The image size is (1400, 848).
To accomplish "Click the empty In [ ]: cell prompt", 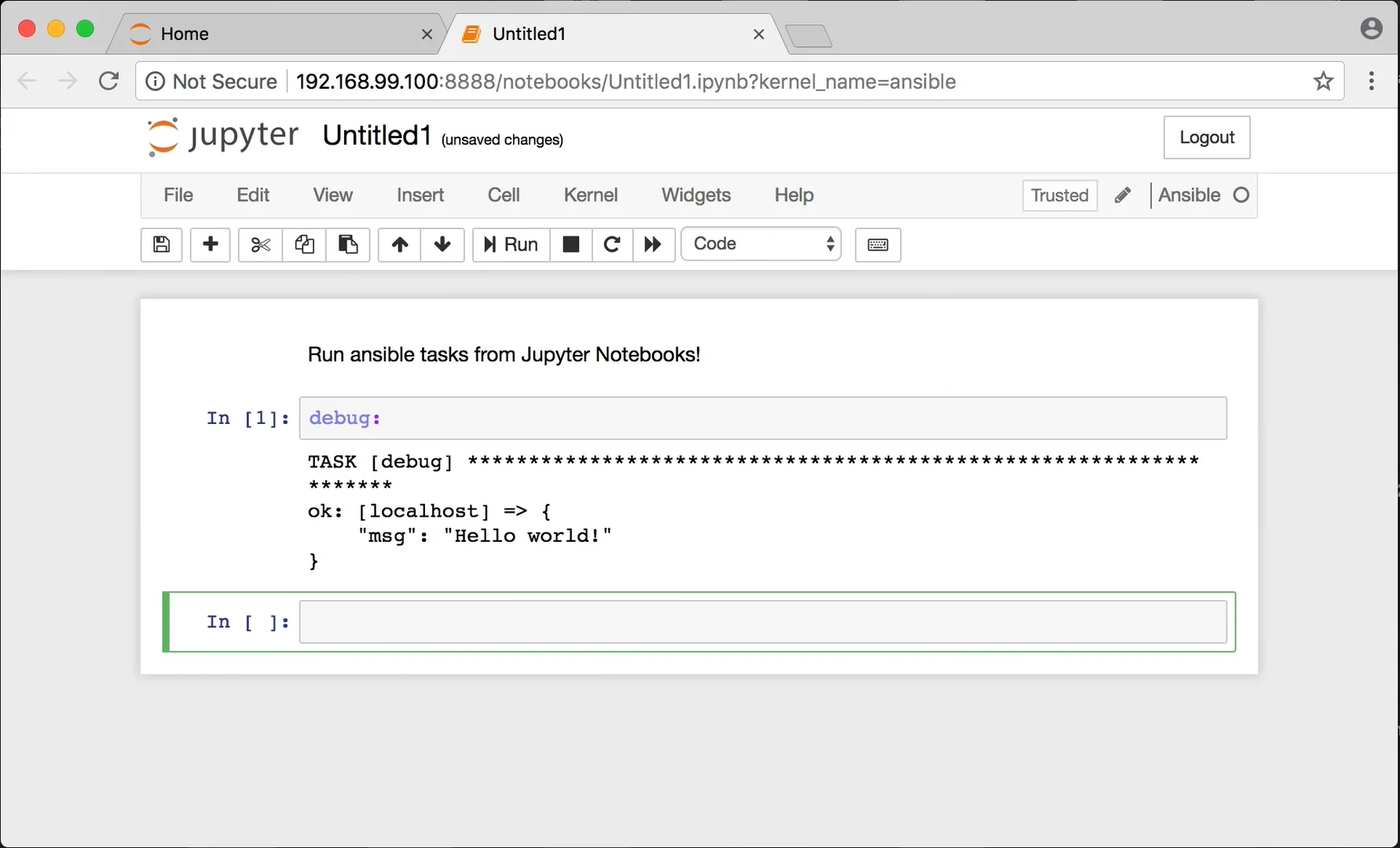I will pyautogui.click(x=247, y=622).
